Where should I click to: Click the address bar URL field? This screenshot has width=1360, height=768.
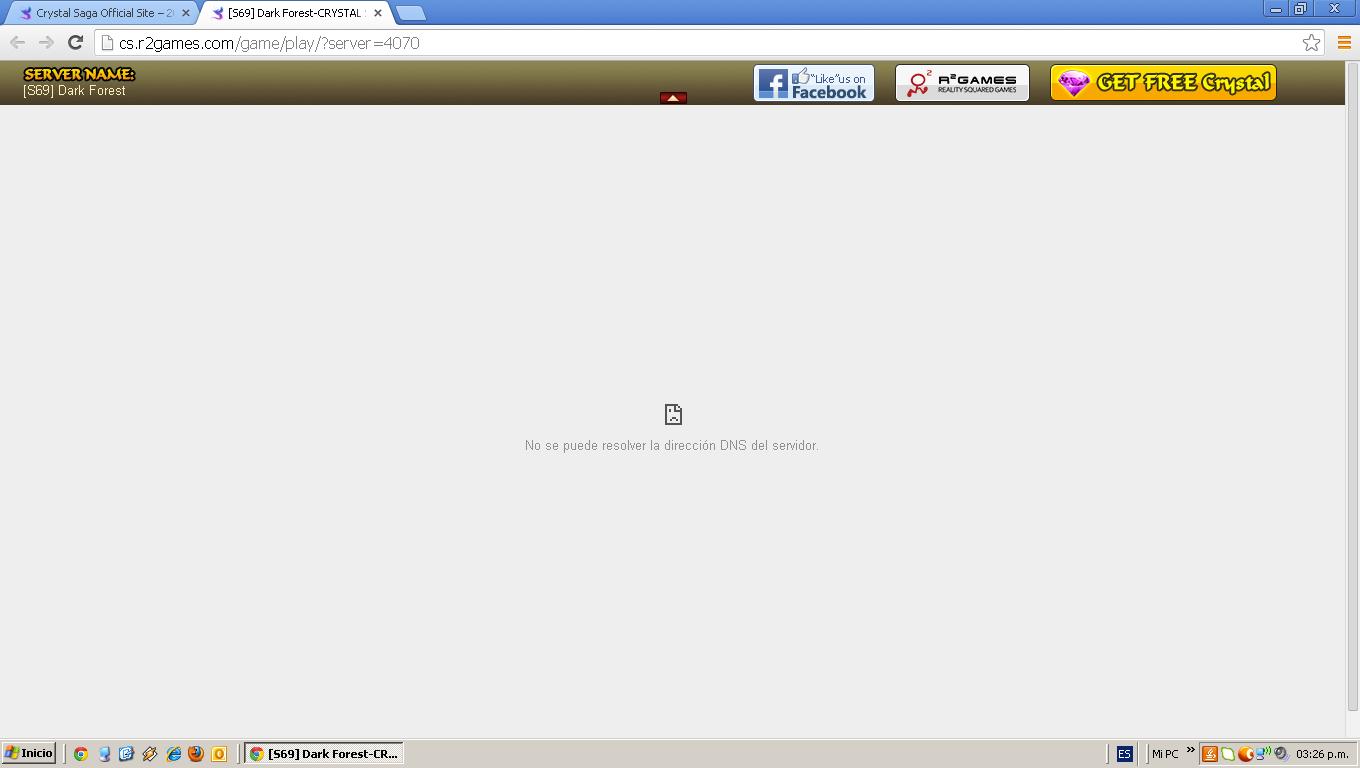[700, 43]
